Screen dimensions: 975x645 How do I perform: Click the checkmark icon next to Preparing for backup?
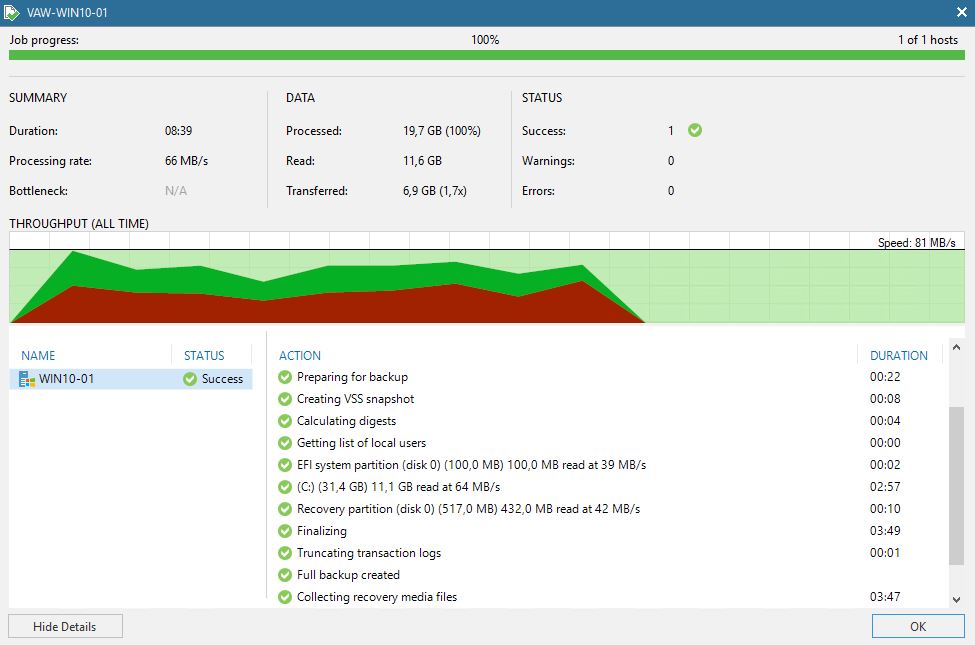[285, 377]
